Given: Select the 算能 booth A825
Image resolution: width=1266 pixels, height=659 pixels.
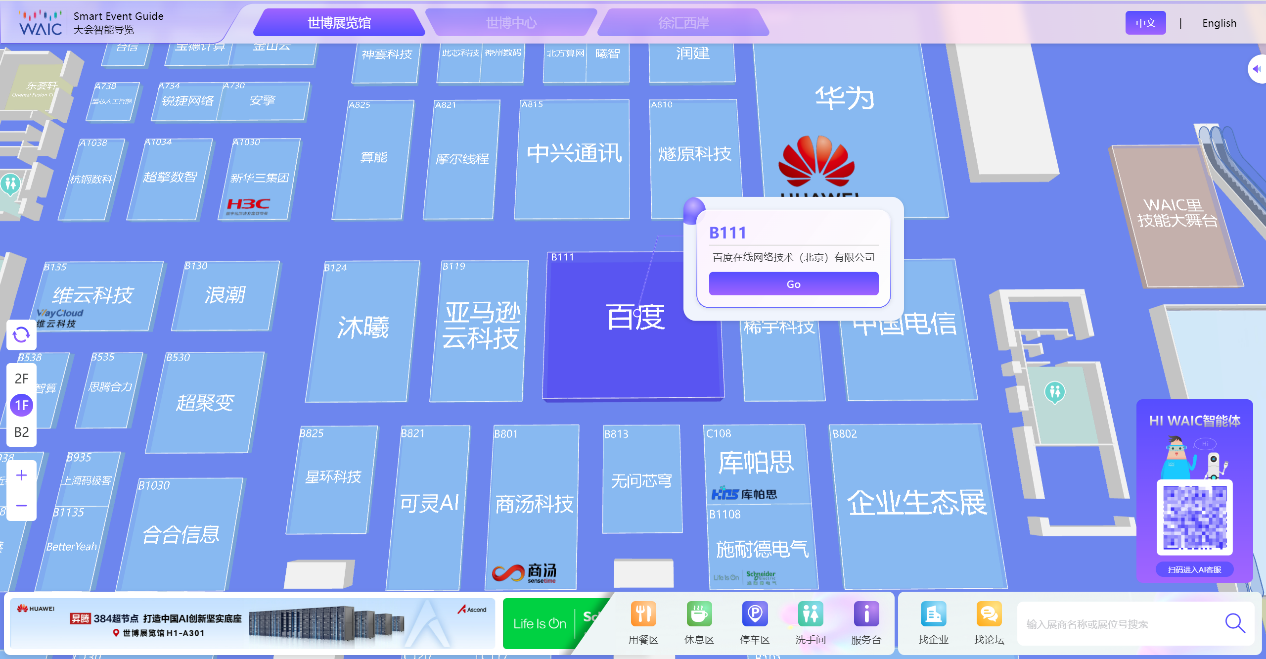Looking at the screenshot, I should pyautogui.click(x=373, y=158).
